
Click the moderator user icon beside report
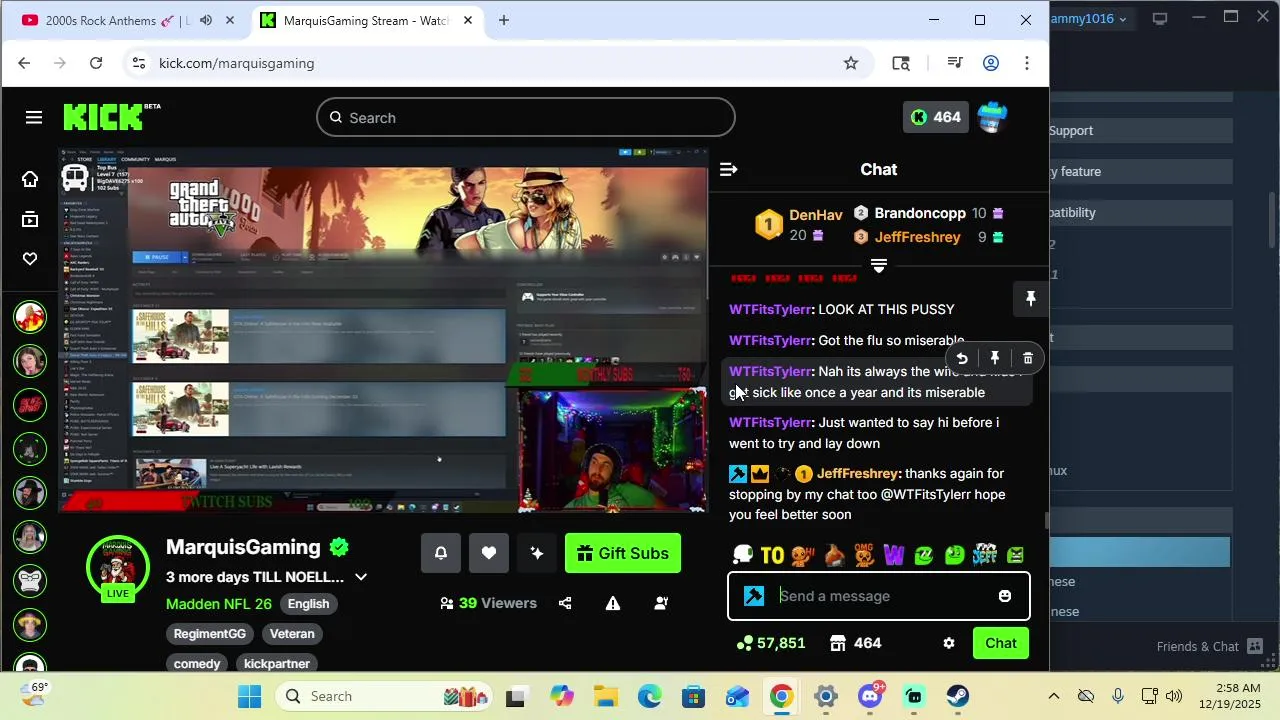(661, 603)
